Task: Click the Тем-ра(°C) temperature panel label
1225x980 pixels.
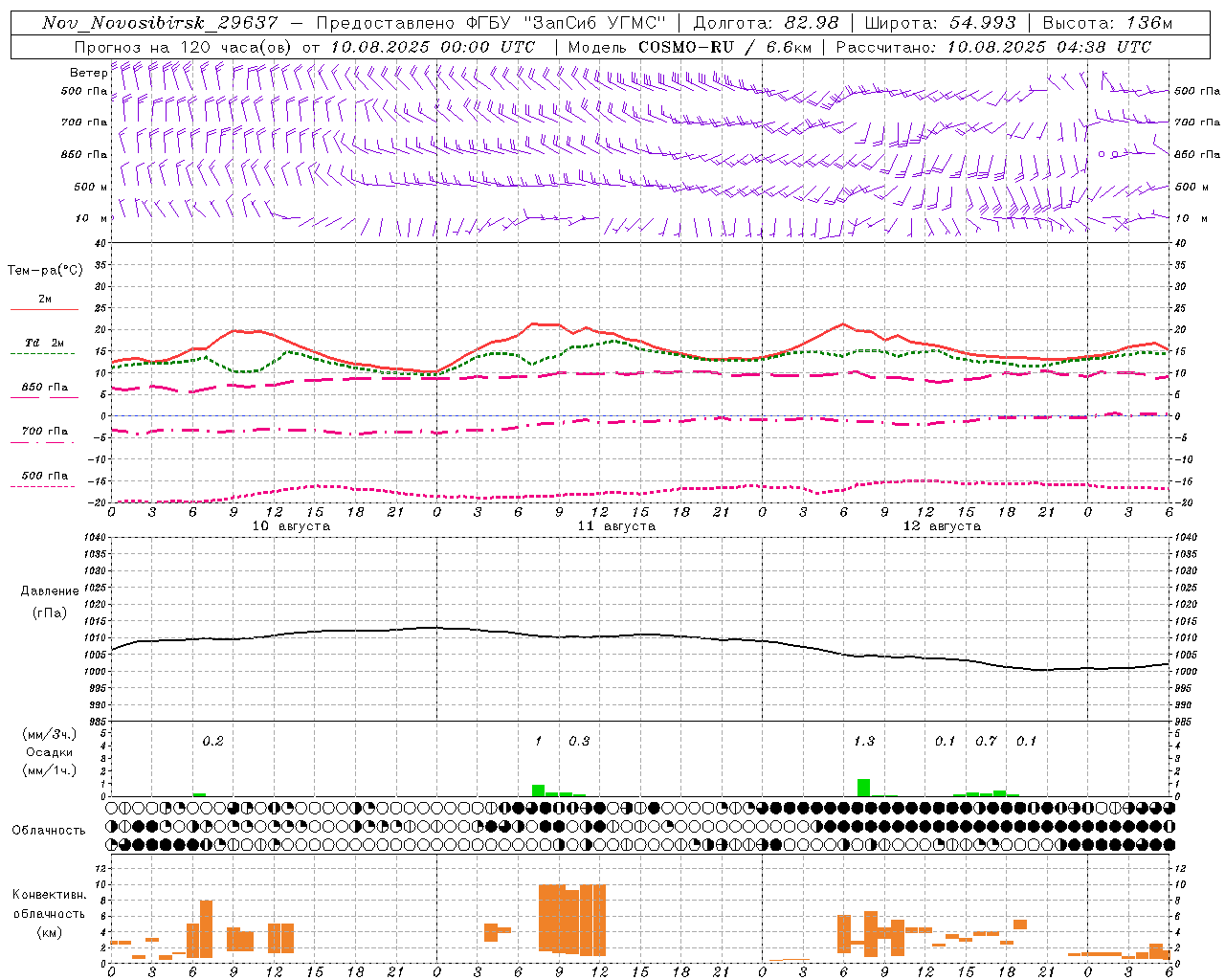Action: [x=45, y=271]
